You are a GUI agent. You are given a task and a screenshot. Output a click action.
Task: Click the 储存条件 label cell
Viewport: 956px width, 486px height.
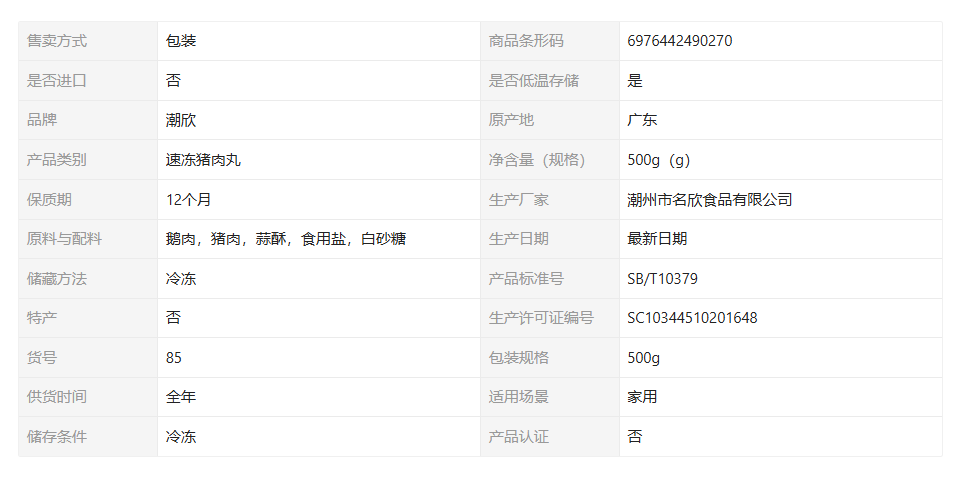click(x=88, y=437)
